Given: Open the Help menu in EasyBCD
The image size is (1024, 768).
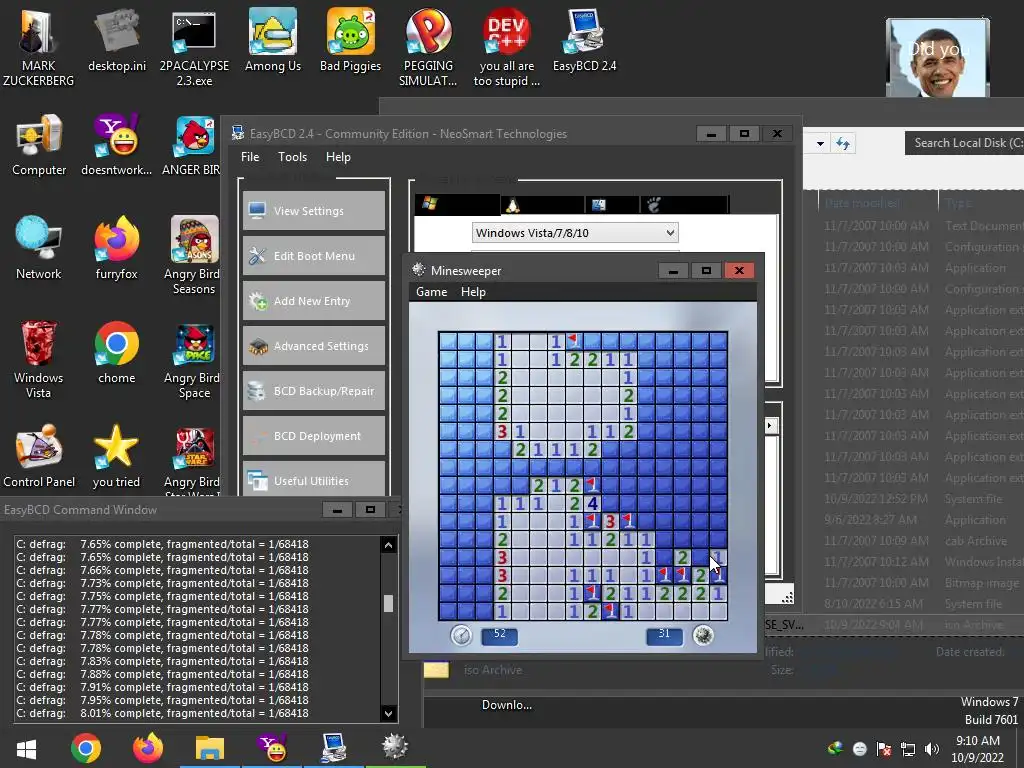Looking at the screenshot, I should [x=338, y=157].
